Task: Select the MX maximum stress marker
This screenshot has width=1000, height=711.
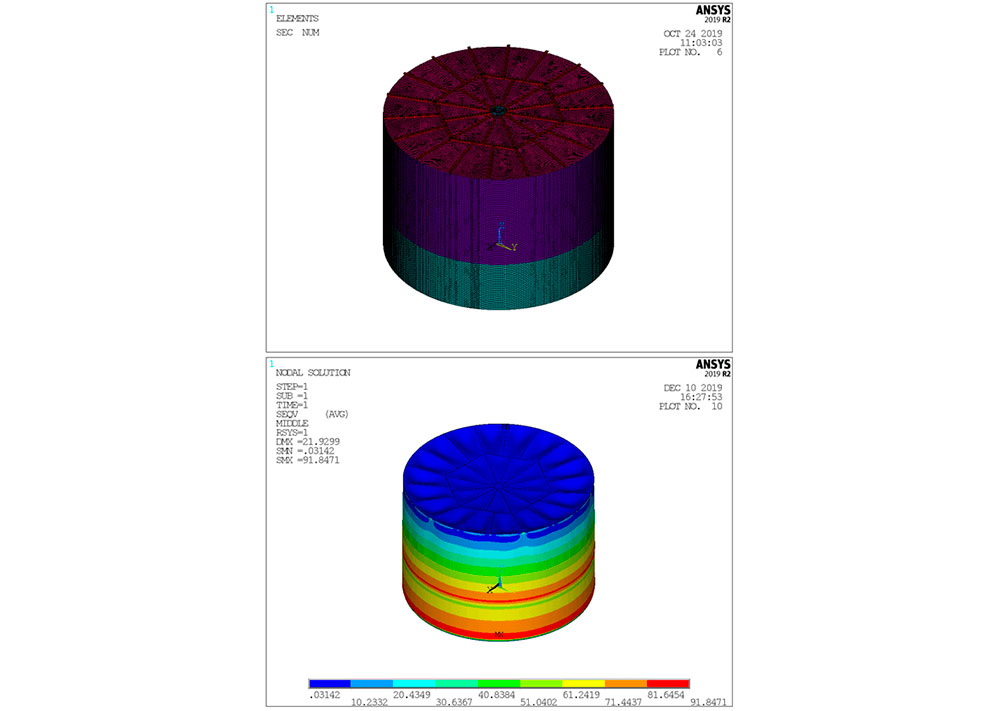Action: coord(499,634)
